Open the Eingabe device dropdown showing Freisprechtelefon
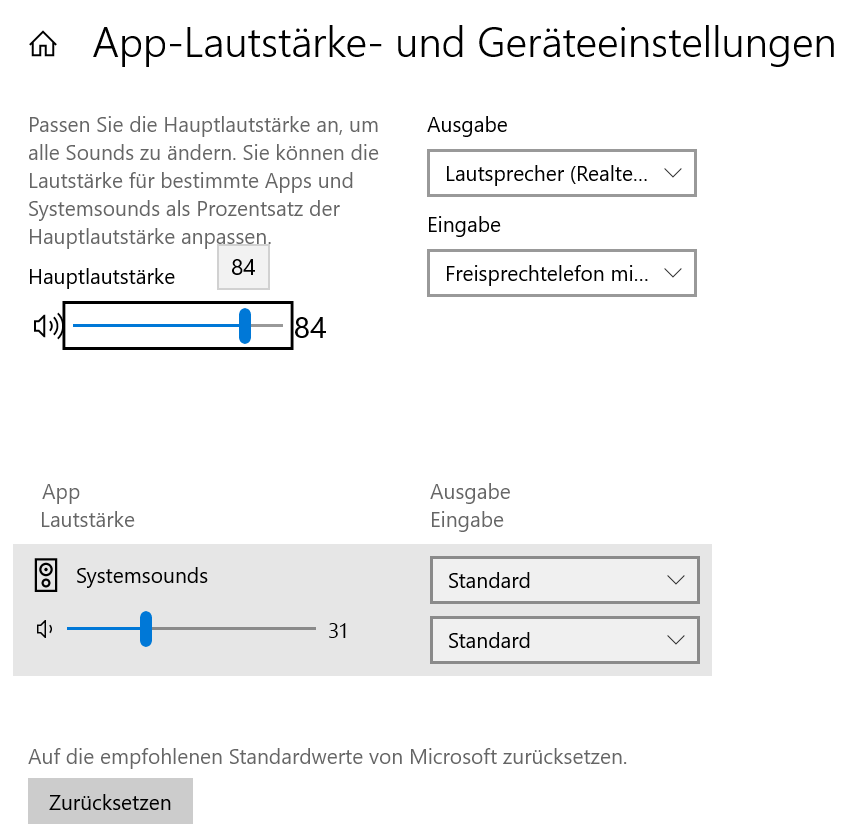The width and height of the screenshot is (864, 837). (561, 274)
